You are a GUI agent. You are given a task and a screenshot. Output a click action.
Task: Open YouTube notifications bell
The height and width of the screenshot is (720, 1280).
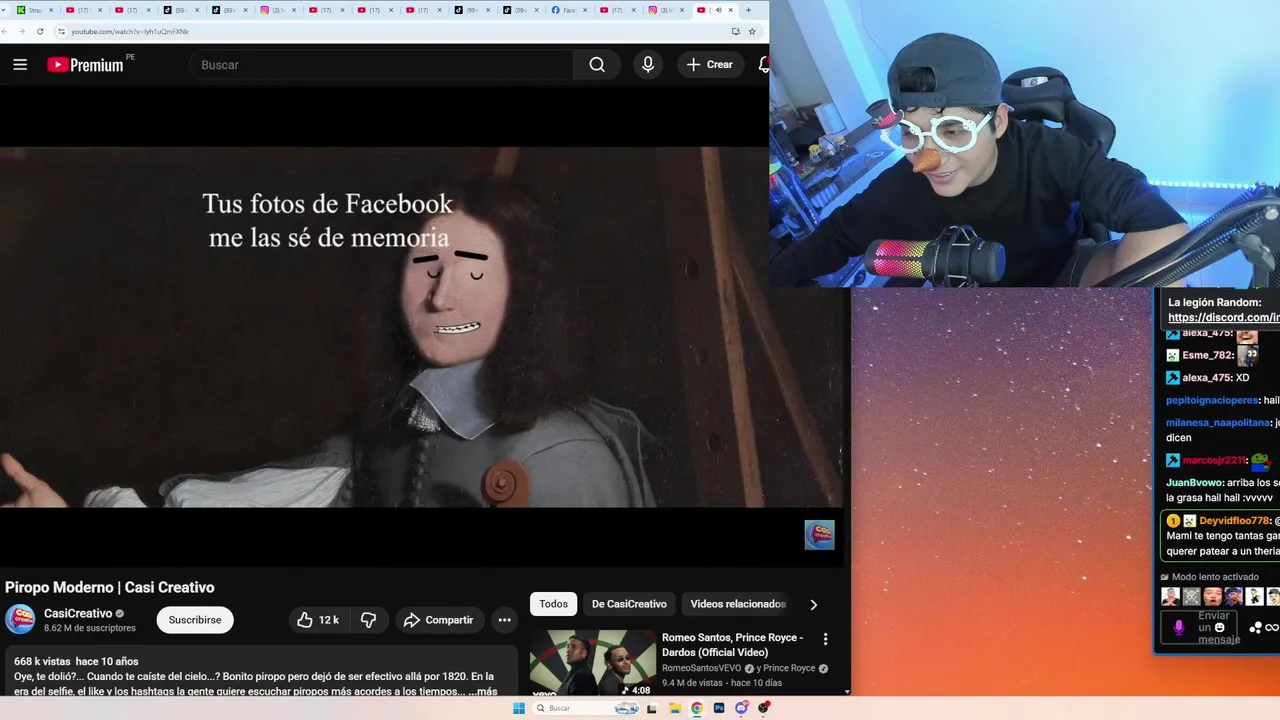coord(764,64)
